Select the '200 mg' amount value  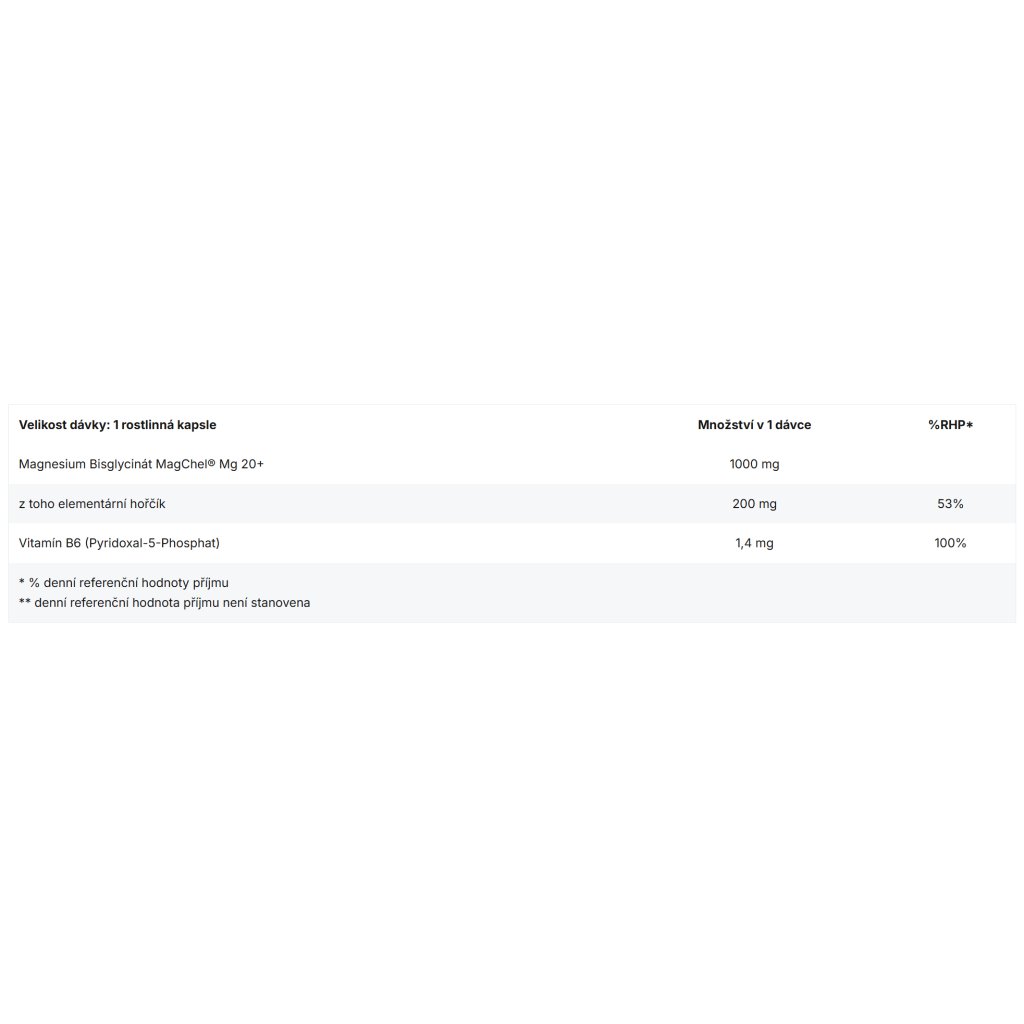click(x=754, y=504)
